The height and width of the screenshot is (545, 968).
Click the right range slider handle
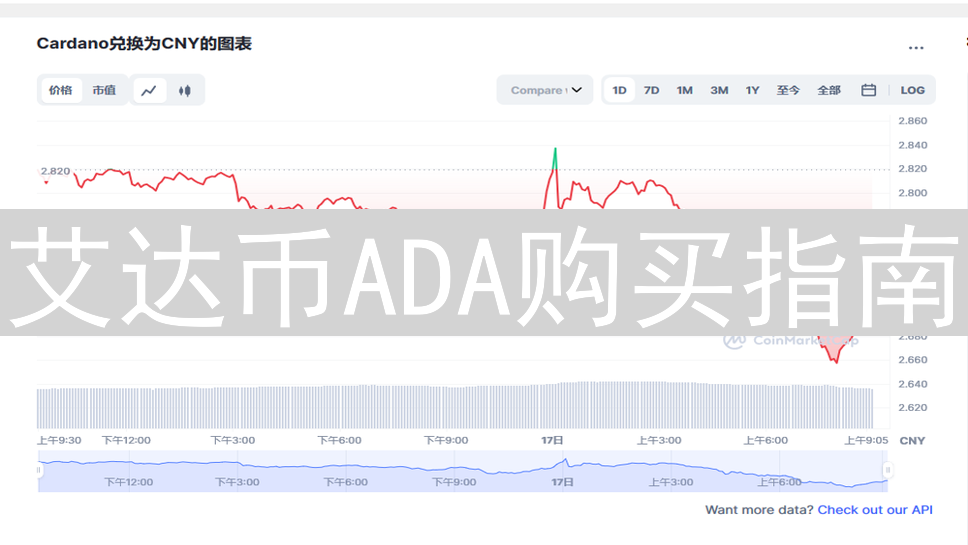[888, 470]
